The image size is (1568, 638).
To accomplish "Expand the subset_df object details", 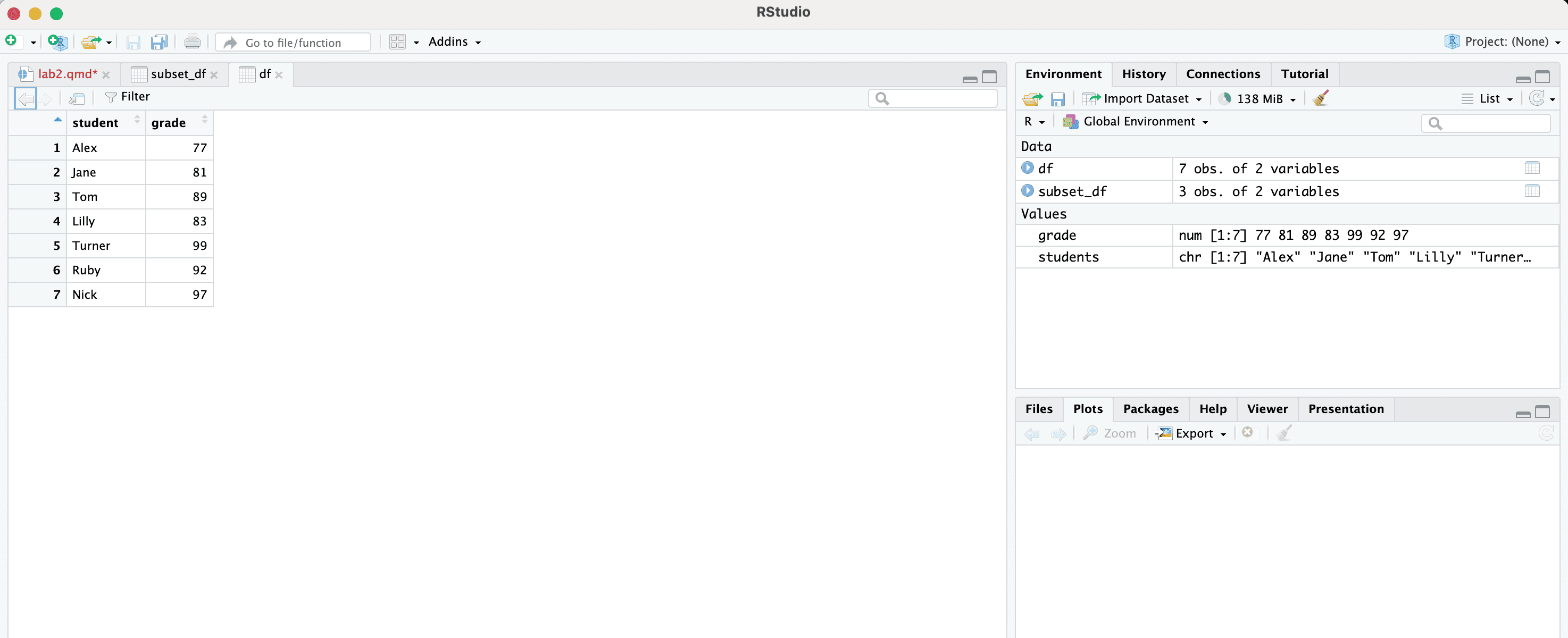I will [x=1028, y=191].
